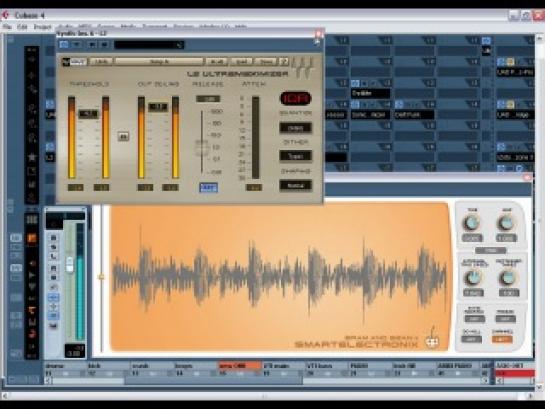545x409 pixels.
Task: Toggle the sync redraw button
Action: (x=474, y=319)
